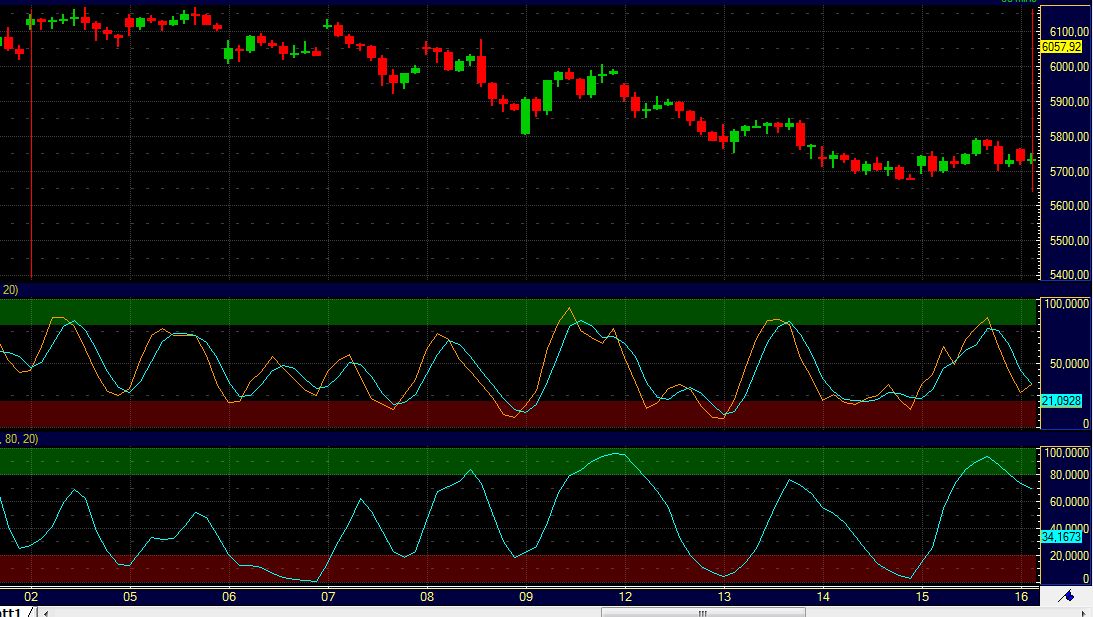Viewport: 1093px width, 617px height.
Task: Click the 5800,00 price axis label
Action: coord(1069,137)
